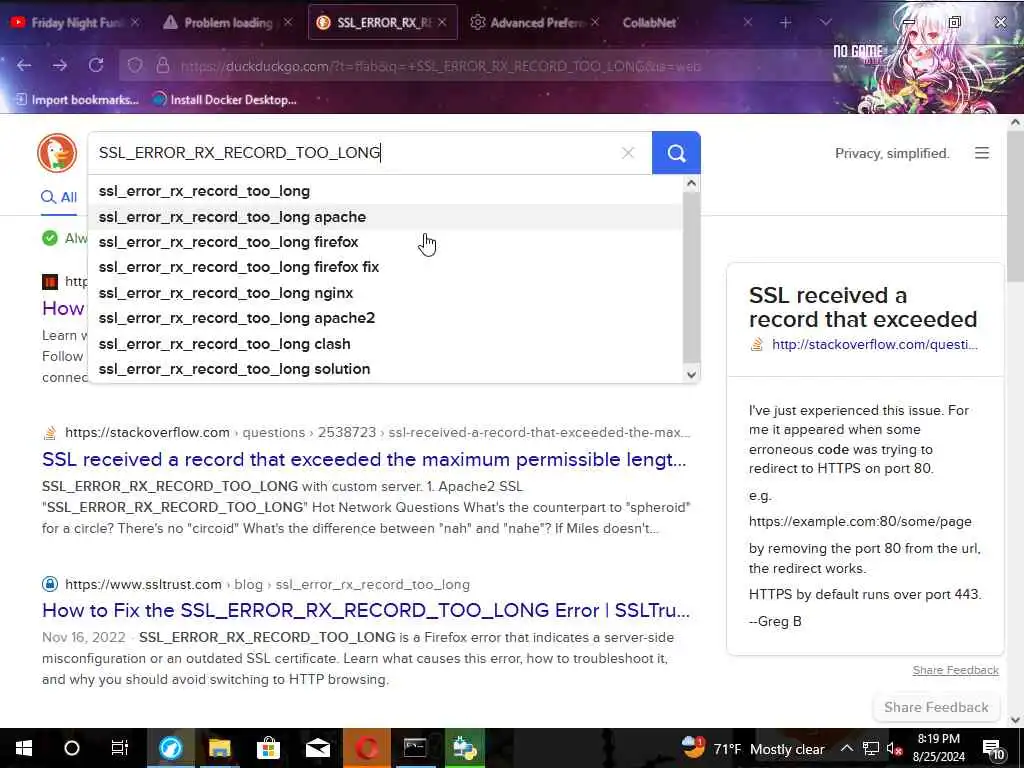This screenshot has width=1024, height=768.
Task: Choose suggestion ssl_error_rx_record_too_long
Action: [385, 191]
